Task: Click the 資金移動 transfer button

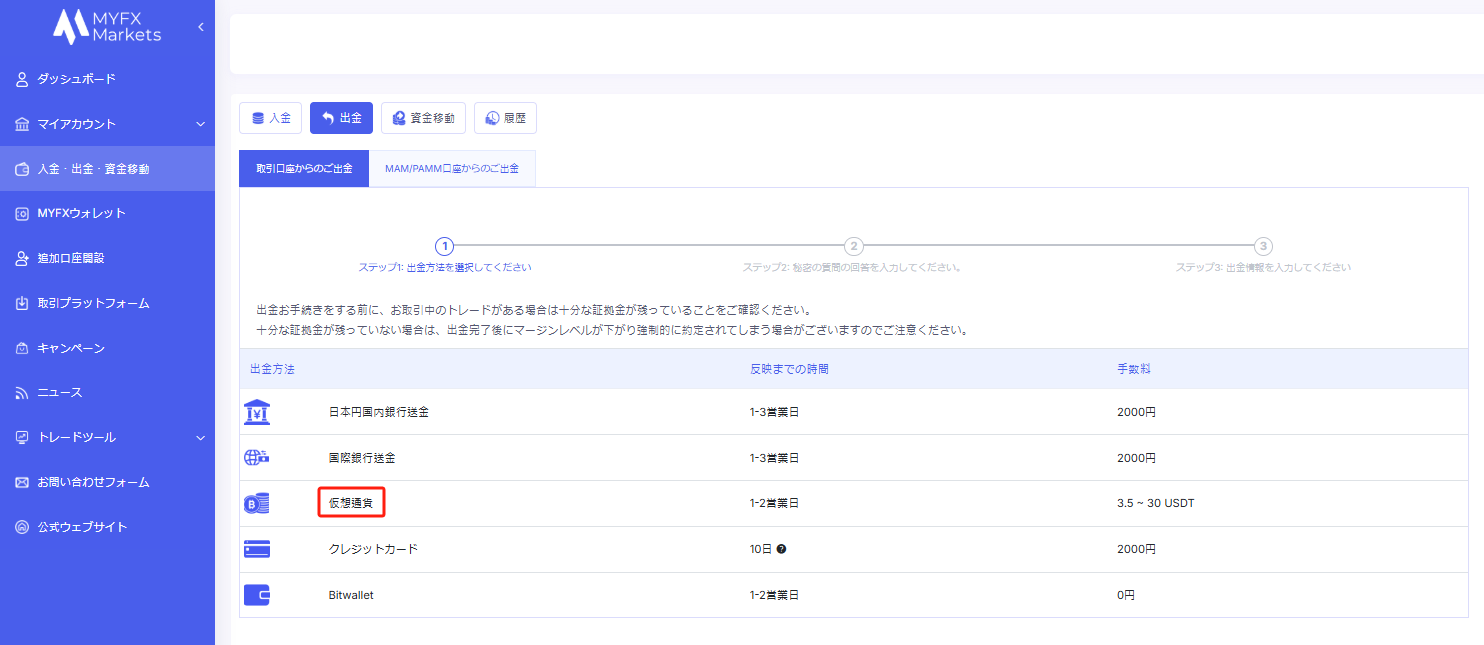Action: (423, 118)
